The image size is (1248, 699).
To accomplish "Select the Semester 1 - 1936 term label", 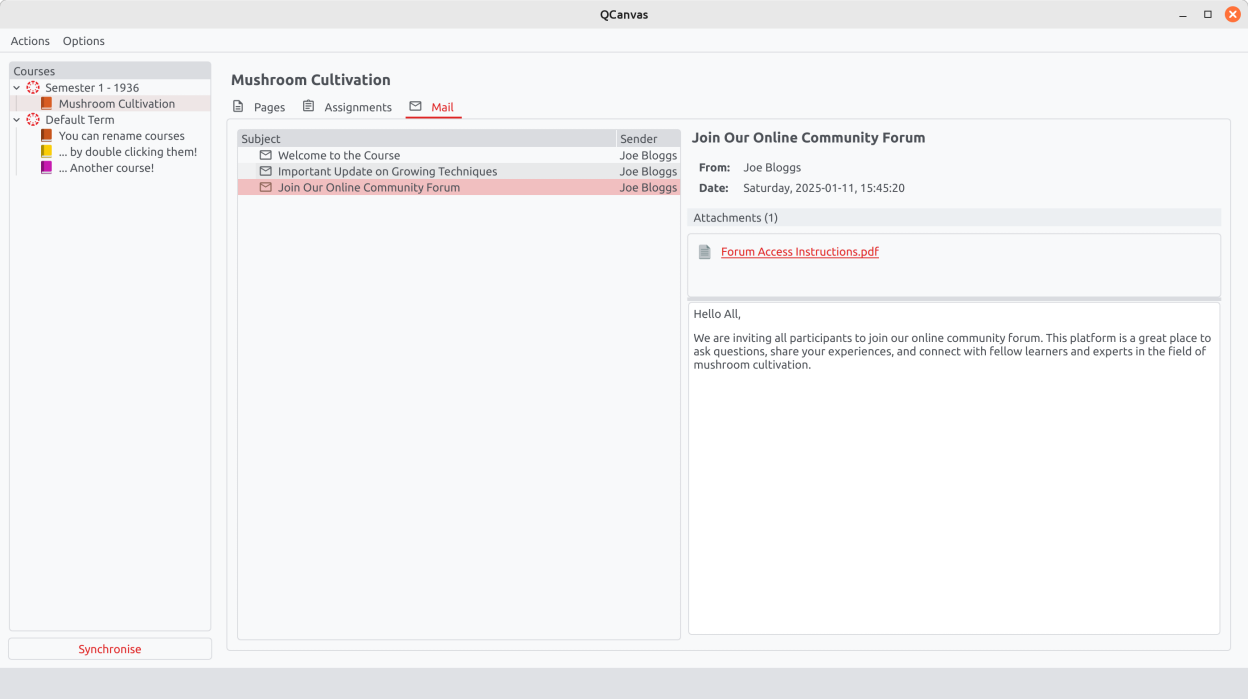I will tap(92, 88).
